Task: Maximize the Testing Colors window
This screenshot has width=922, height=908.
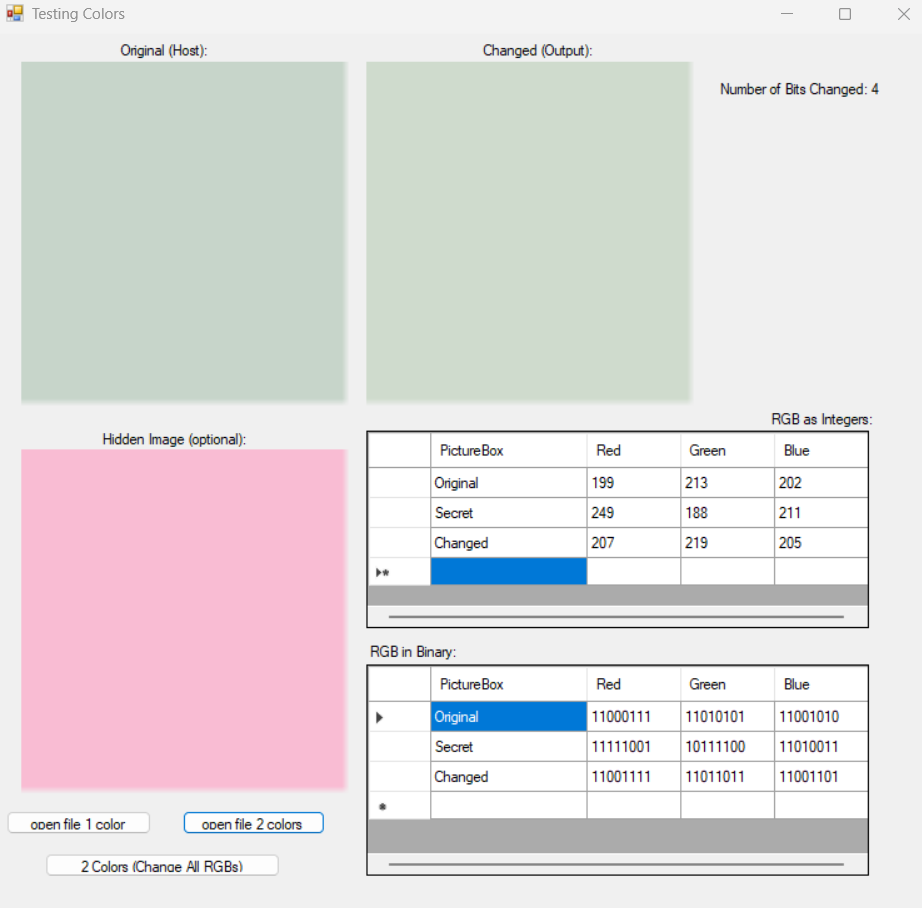Action: 845,14
